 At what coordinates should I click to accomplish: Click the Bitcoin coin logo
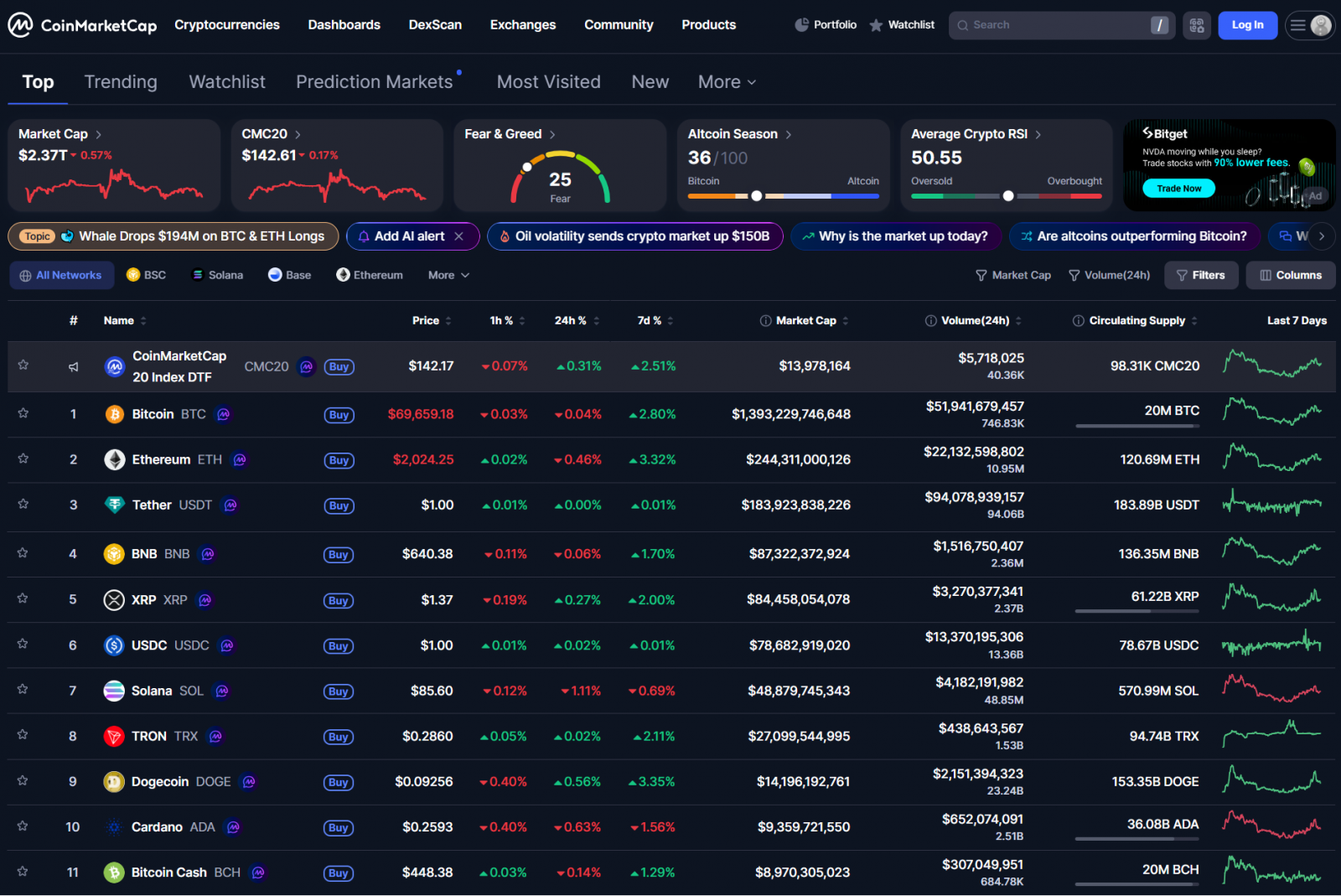(114, 414)
